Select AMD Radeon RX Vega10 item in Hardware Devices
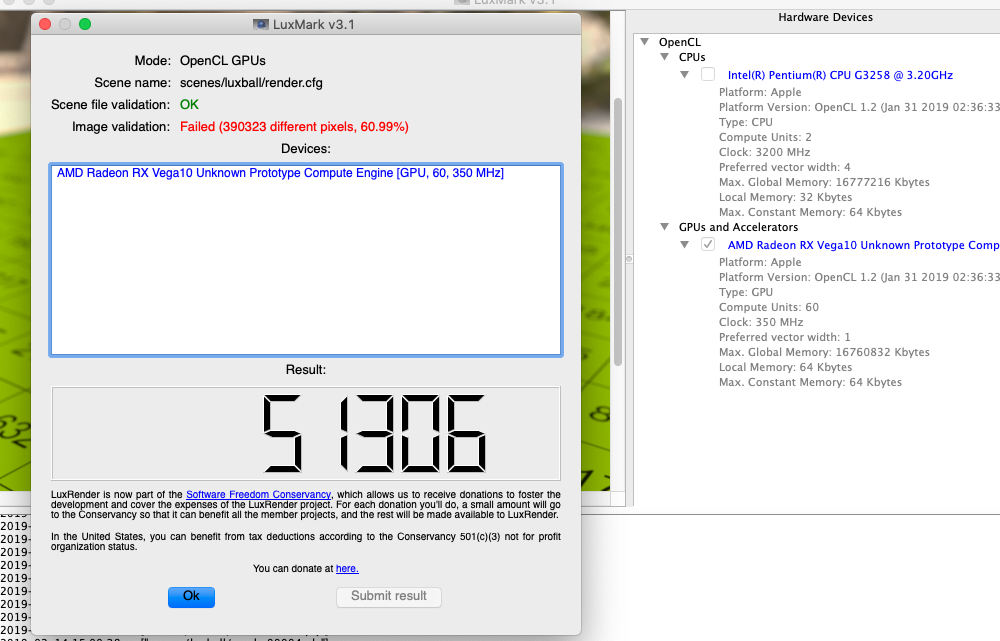 864,245
